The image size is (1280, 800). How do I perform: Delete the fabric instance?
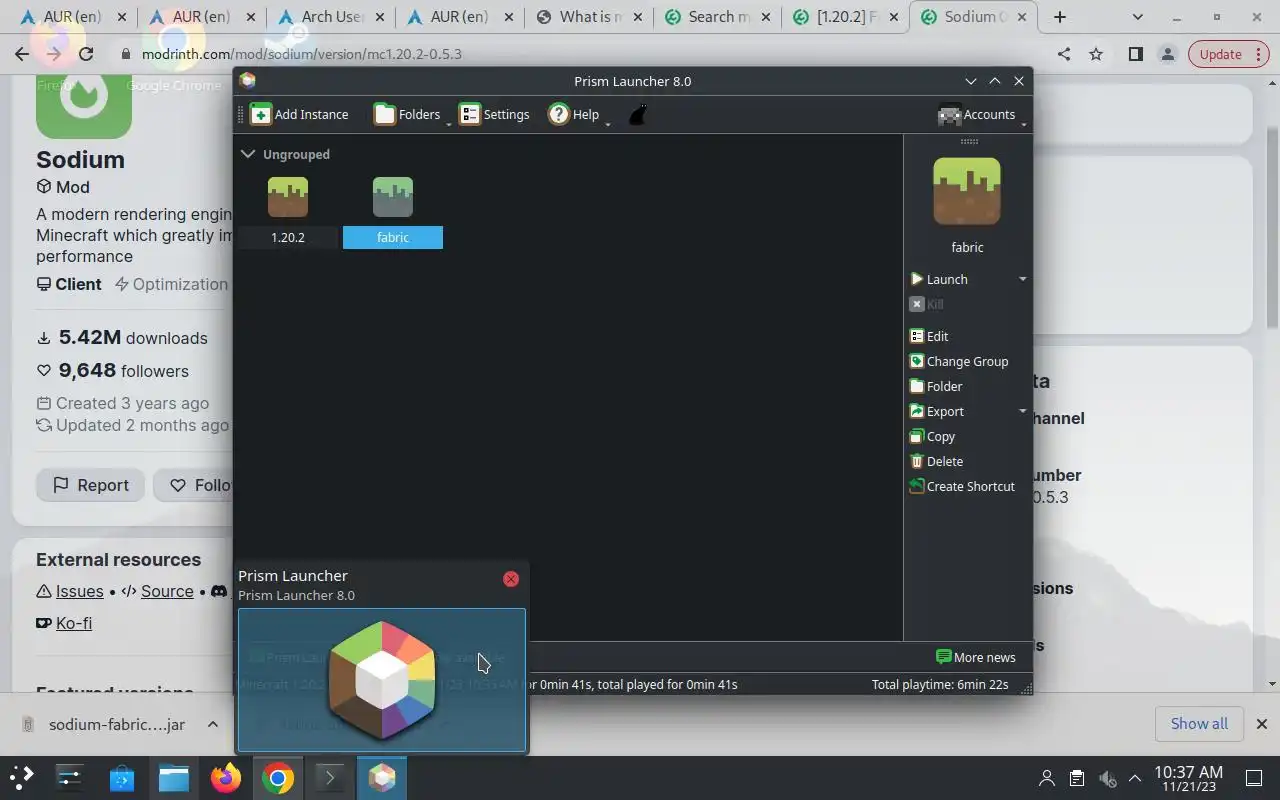click(x=936, y=461)
